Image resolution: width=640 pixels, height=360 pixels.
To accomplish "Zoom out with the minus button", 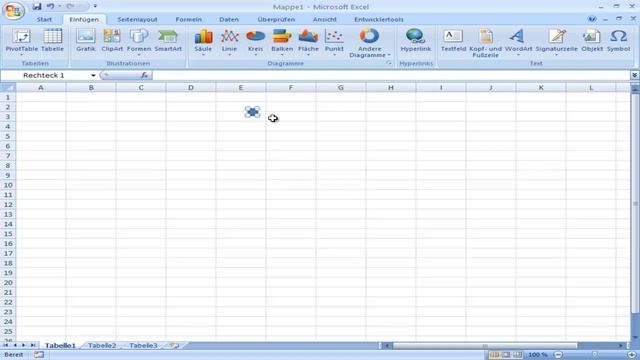I will [x=558, y=355].
